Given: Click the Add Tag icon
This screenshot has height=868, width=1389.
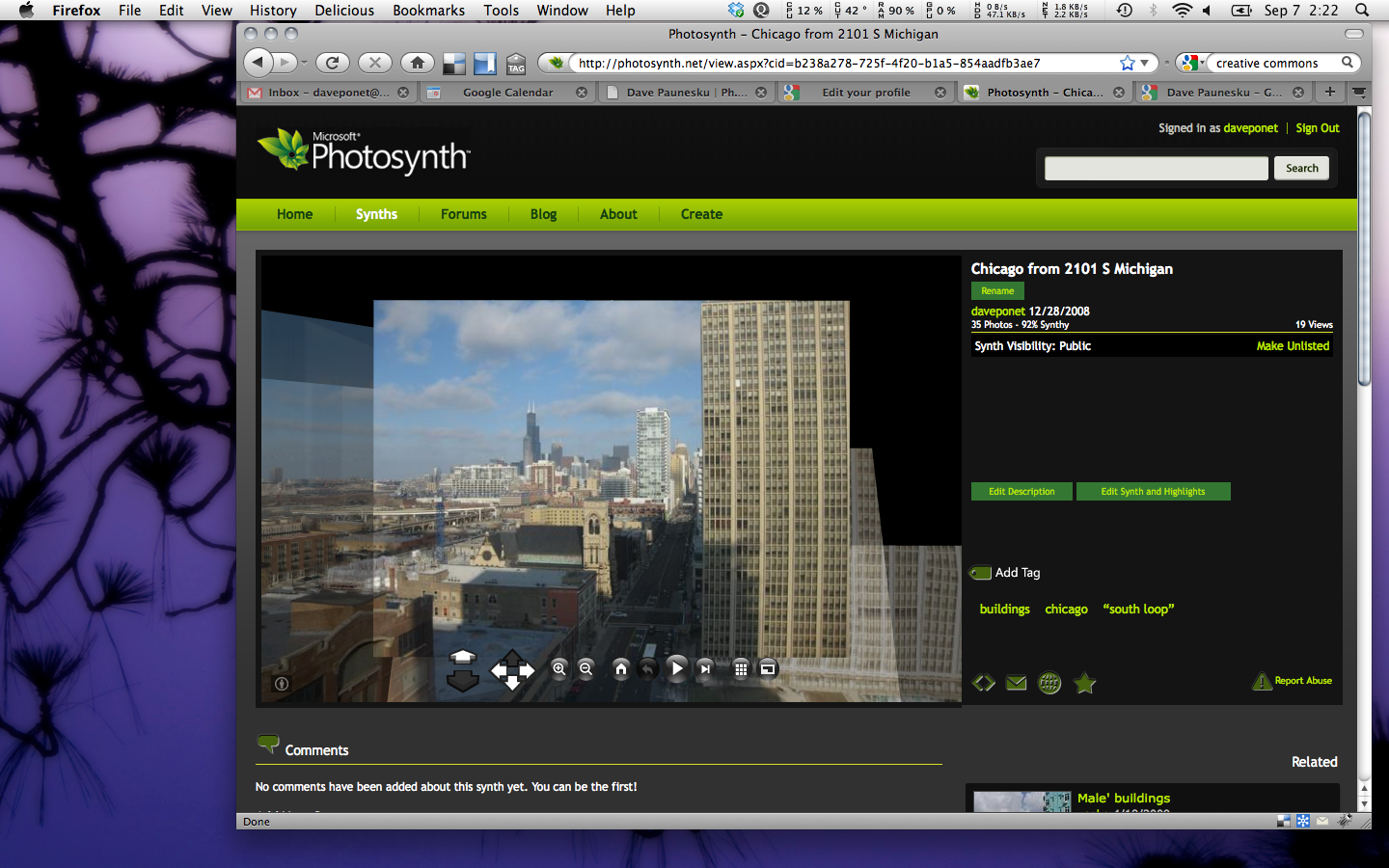Looking at the screenshot, I should [x=981, y=573].
